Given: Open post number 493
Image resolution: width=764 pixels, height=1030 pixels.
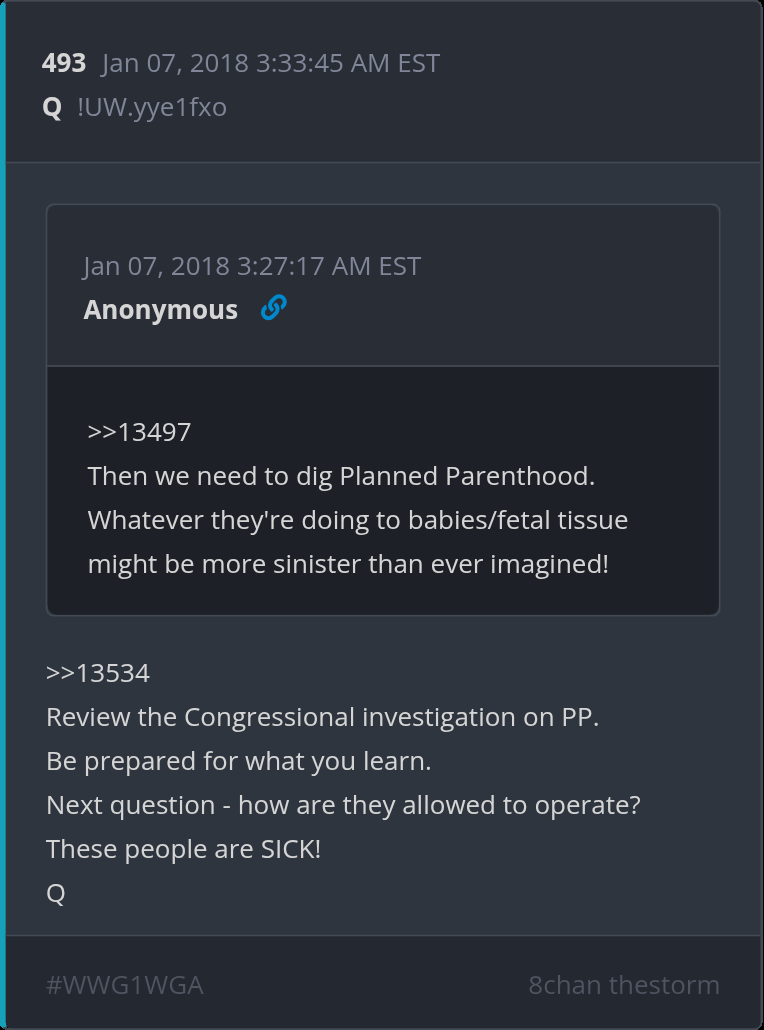Looking at the screenshot, I should coord(64,63).
